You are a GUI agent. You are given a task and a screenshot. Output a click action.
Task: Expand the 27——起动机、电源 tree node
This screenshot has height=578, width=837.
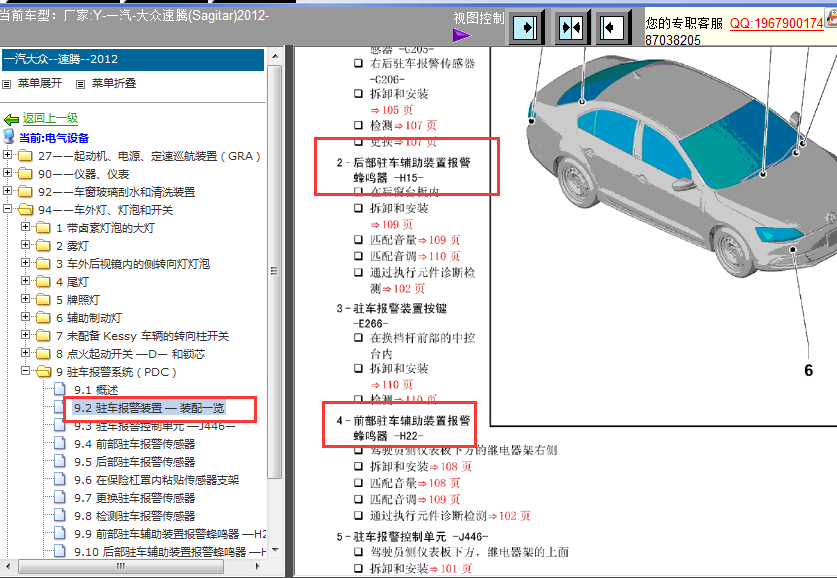(7, 155)
